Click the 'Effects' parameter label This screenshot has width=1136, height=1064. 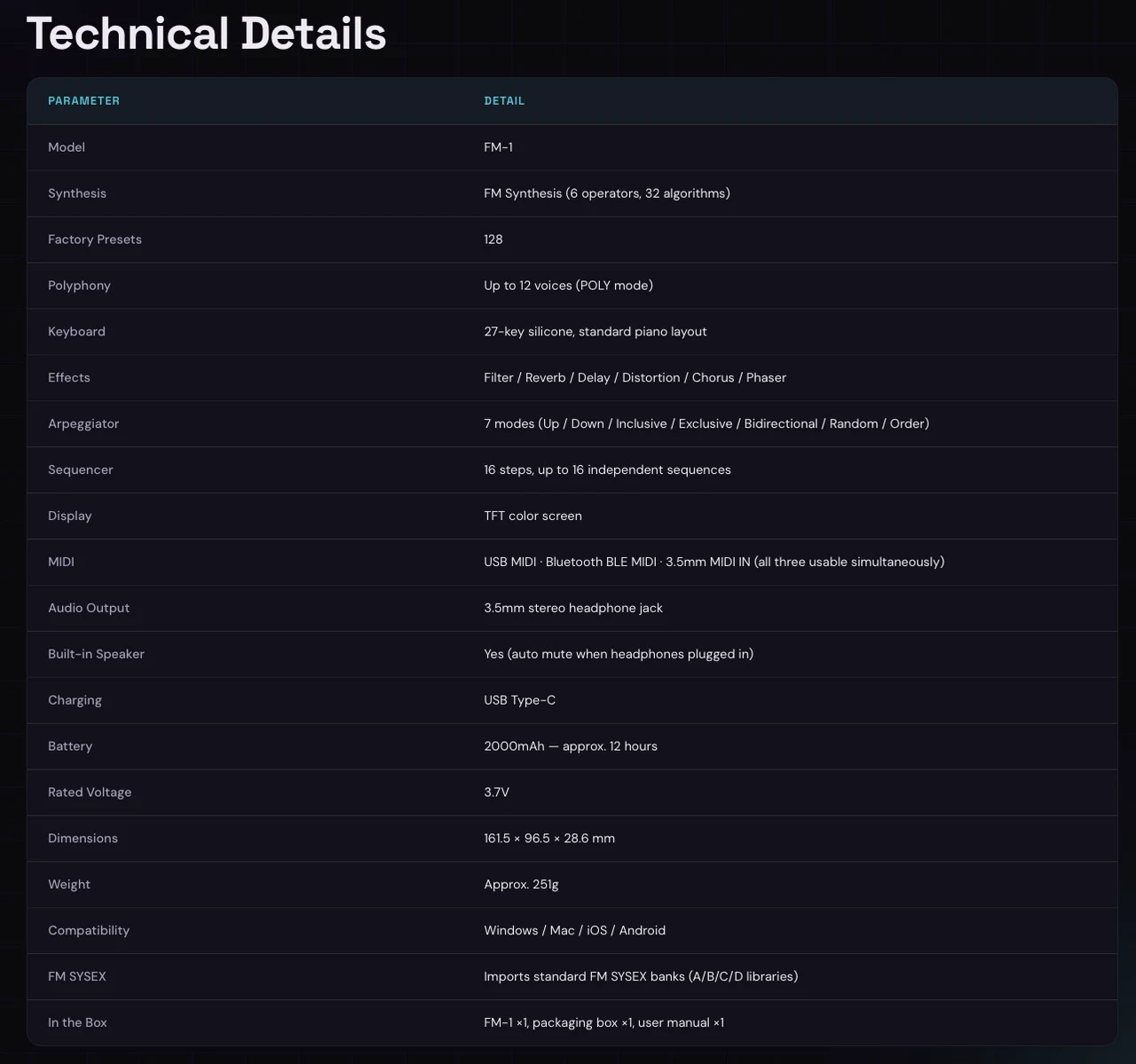click(x=69, y=378)
